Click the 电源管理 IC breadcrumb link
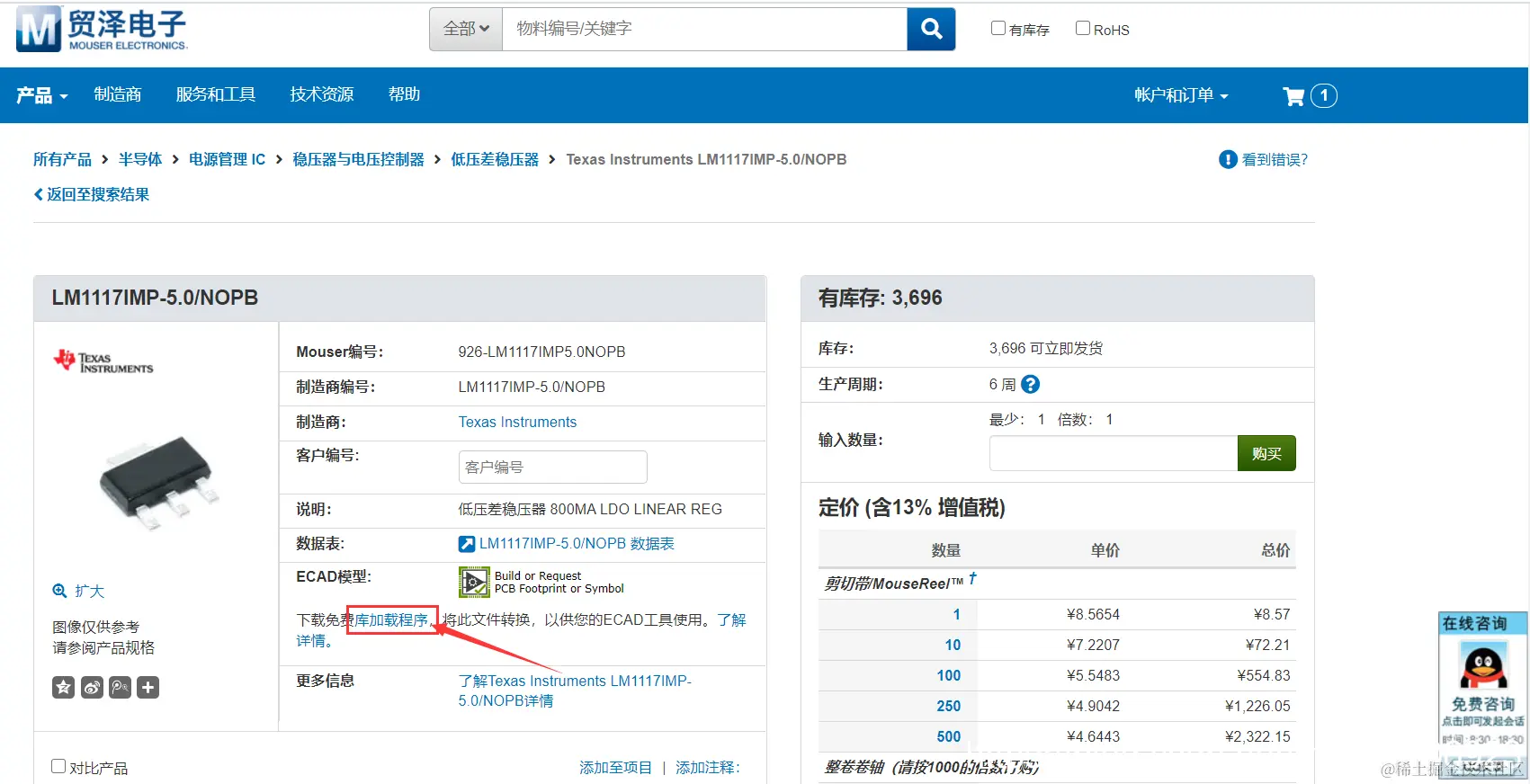1530x784 pixels. coord(228,159)
